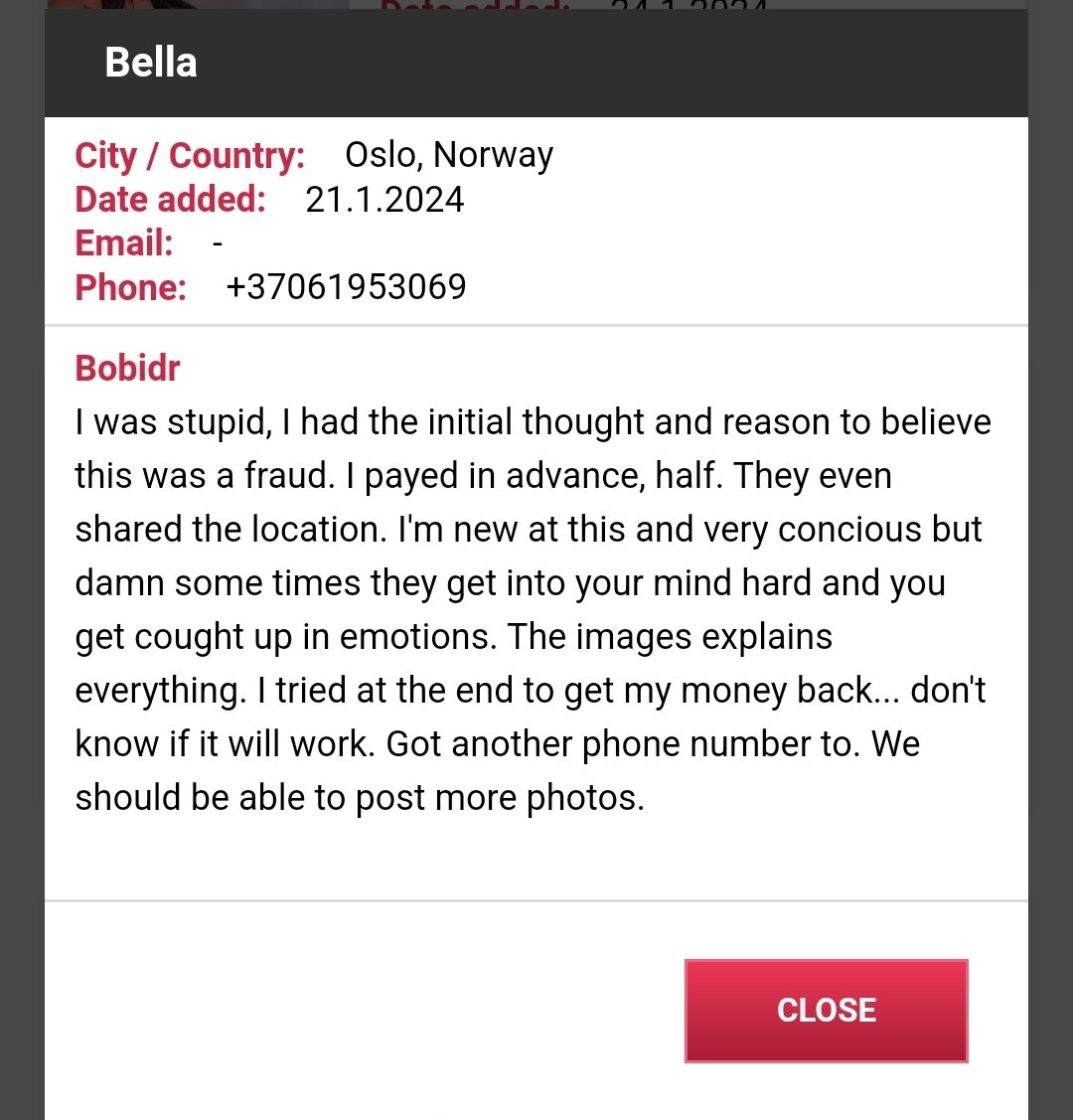Image resolution: width=1073 pixels, height=1120 pixels.
Task: Click the Bella dialog title
Action: point(151,63)
